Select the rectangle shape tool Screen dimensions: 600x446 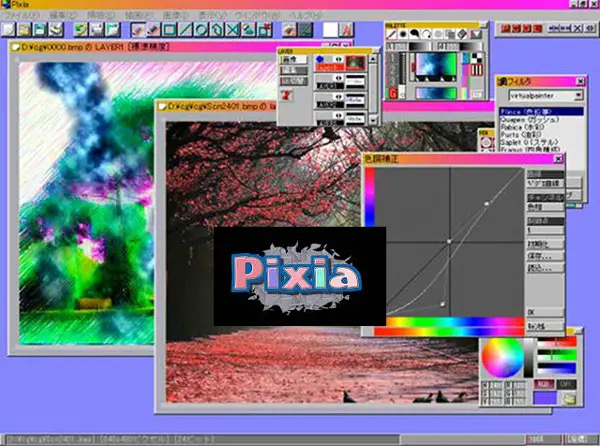coord(170,29)
